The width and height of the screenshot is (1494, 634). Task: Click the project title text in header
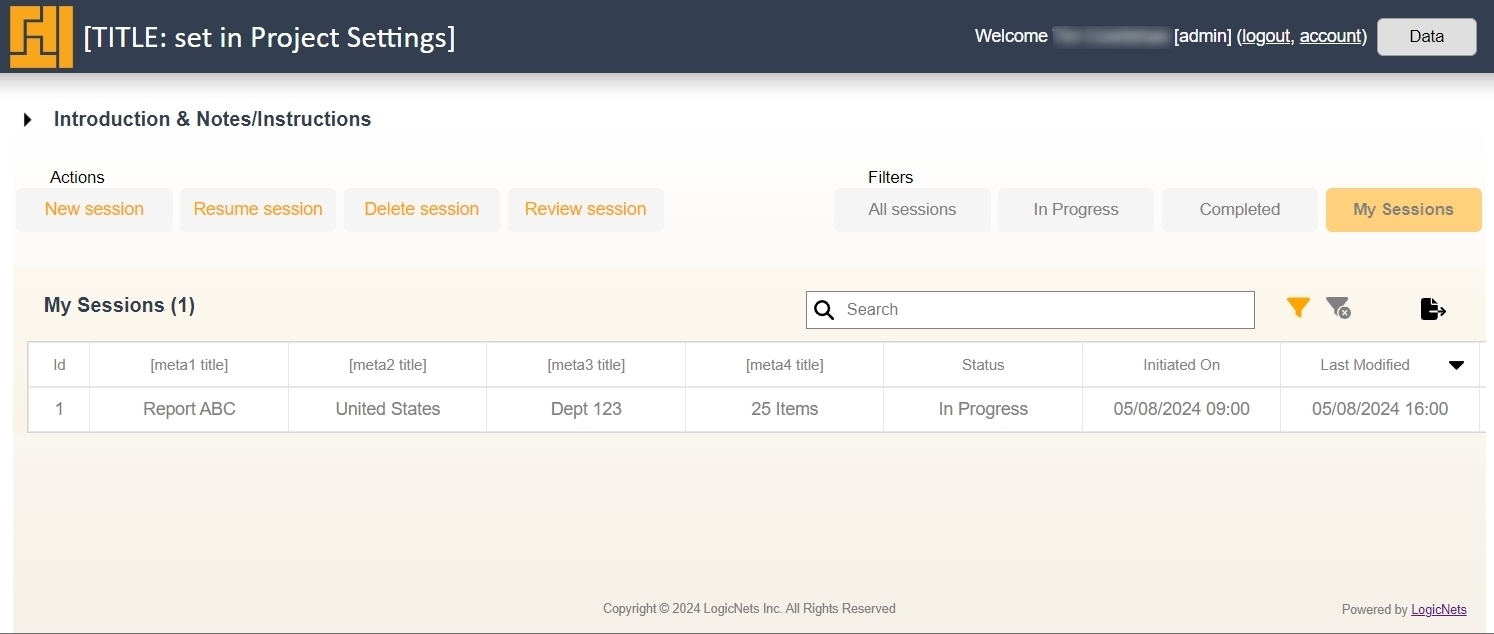coord(269,38)
